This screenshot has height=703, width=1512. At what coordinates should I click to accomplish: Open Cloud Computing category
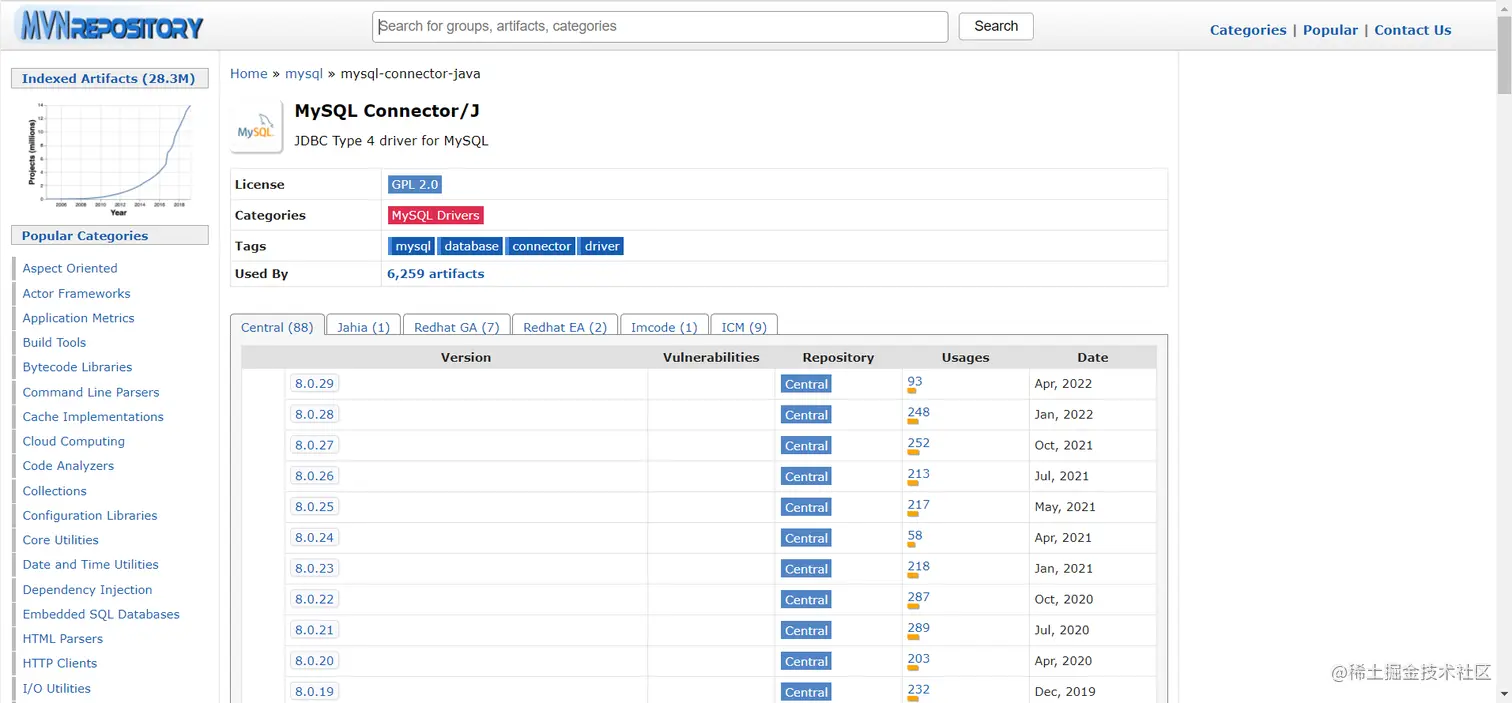(74, 441)
